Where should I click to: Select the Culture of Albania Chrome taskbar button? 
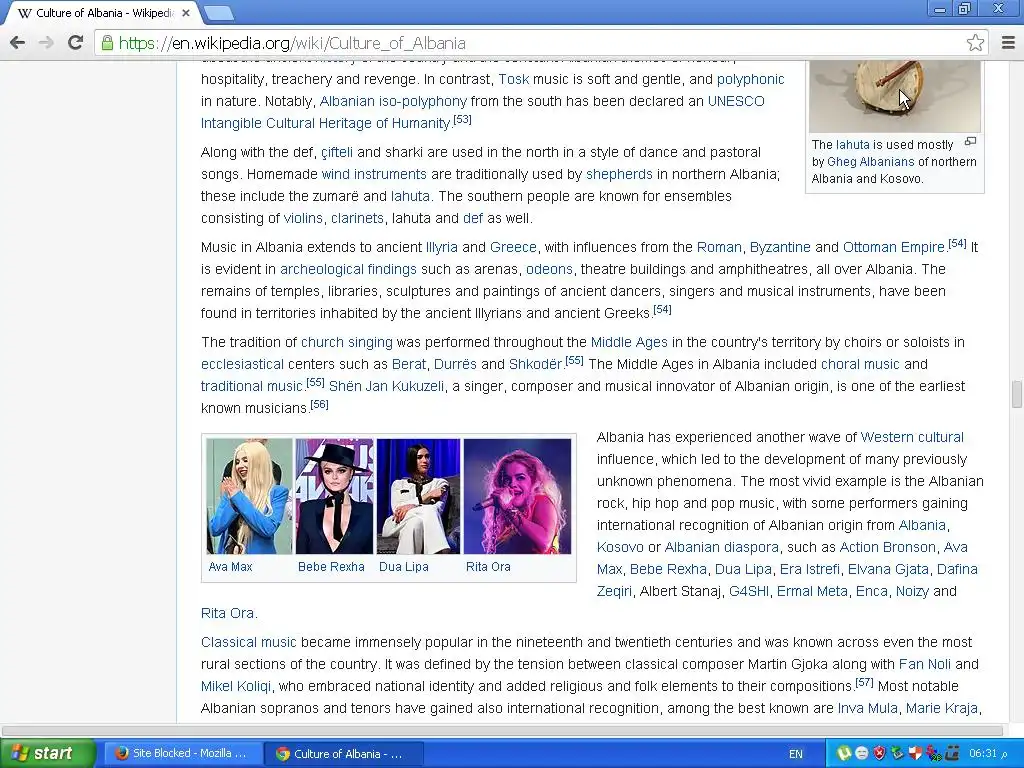click(x=344, y=754)
